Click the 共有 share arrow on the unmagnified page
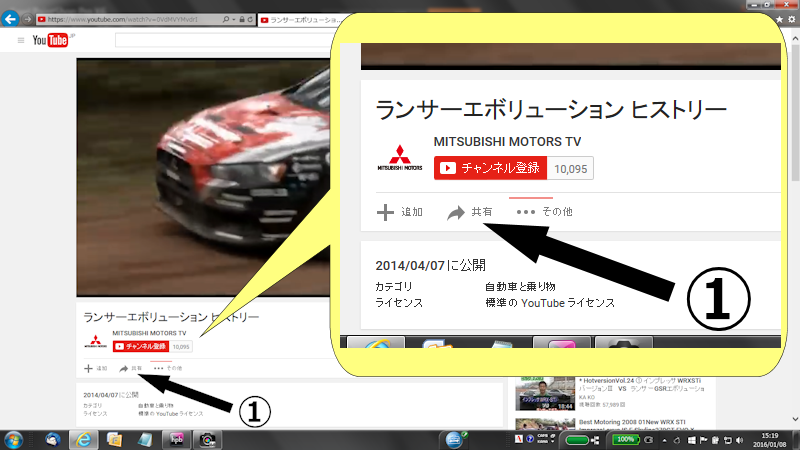The image size is (800, 450). [131, 368]
